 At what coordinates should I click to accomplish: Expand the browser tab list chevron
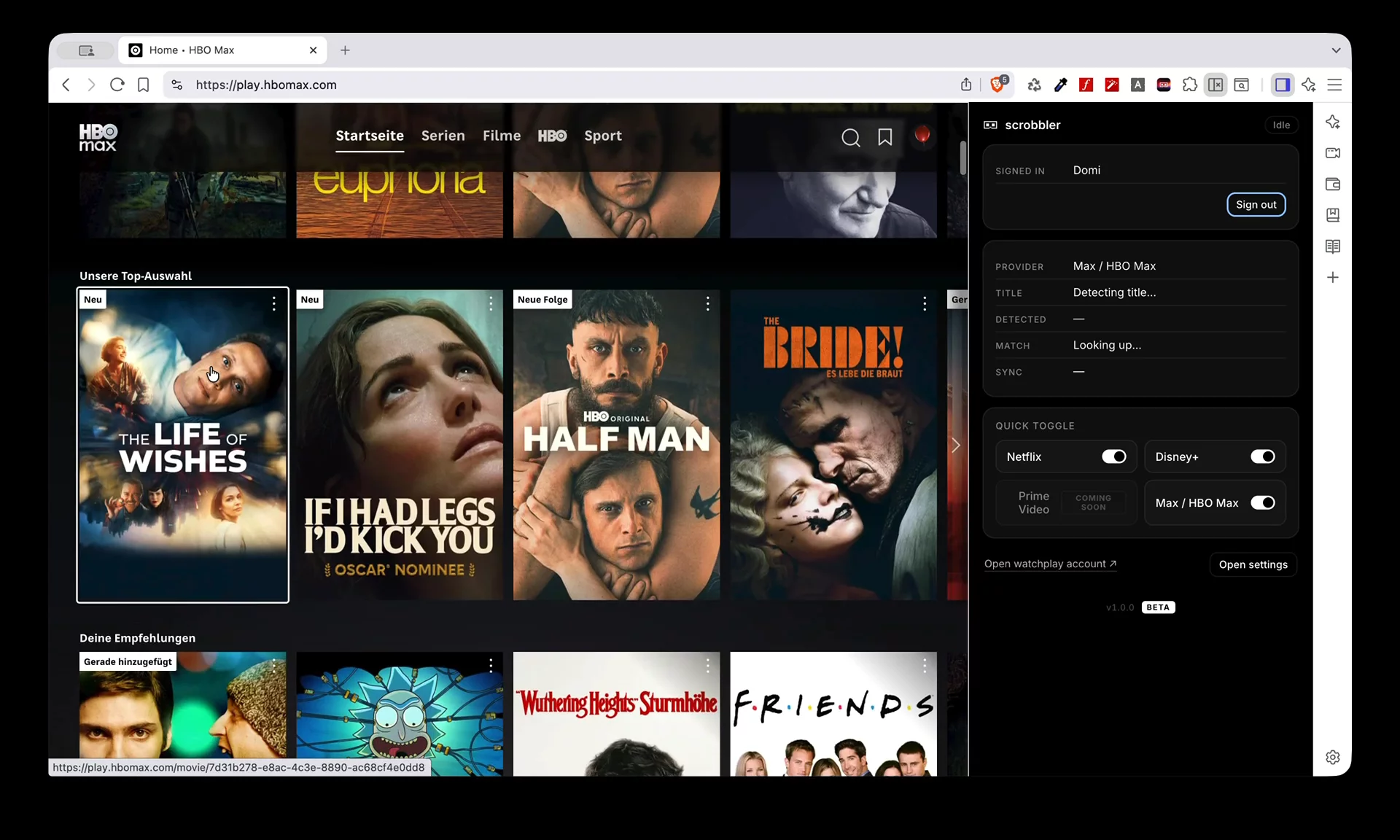coord(1335,50)
